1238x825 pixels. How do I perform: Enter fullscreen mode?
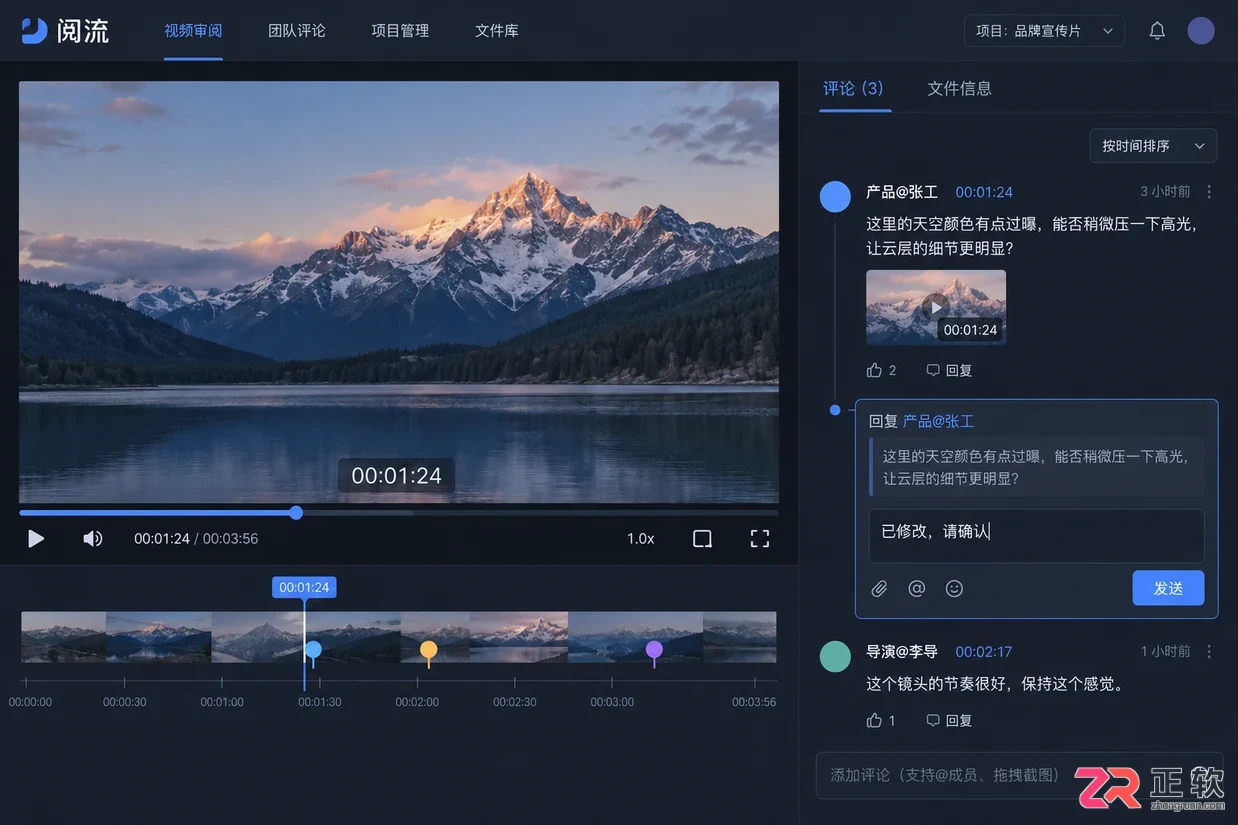(760, 539)
